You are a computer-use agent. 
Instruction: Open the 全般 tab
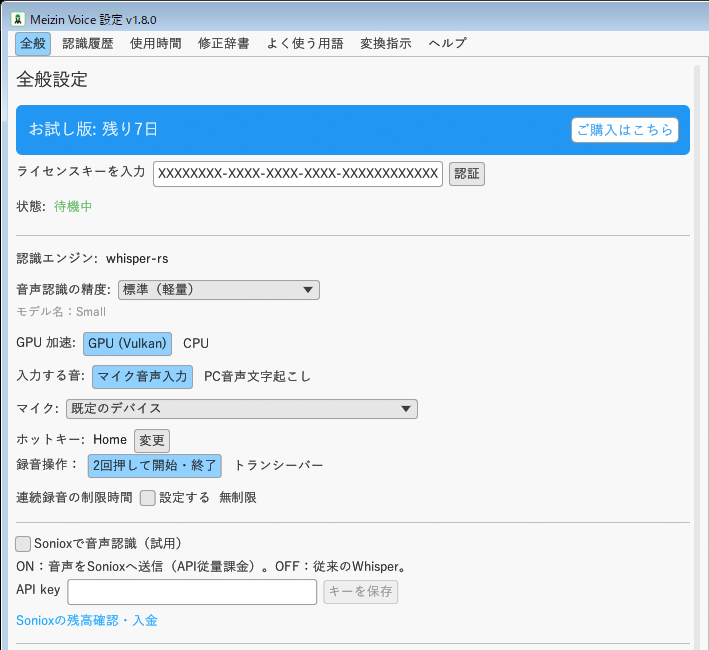pos(33,43)
